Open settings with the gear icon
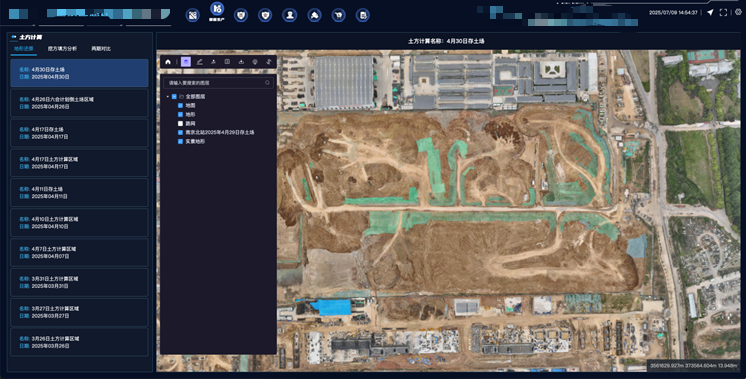 (739, 12)
